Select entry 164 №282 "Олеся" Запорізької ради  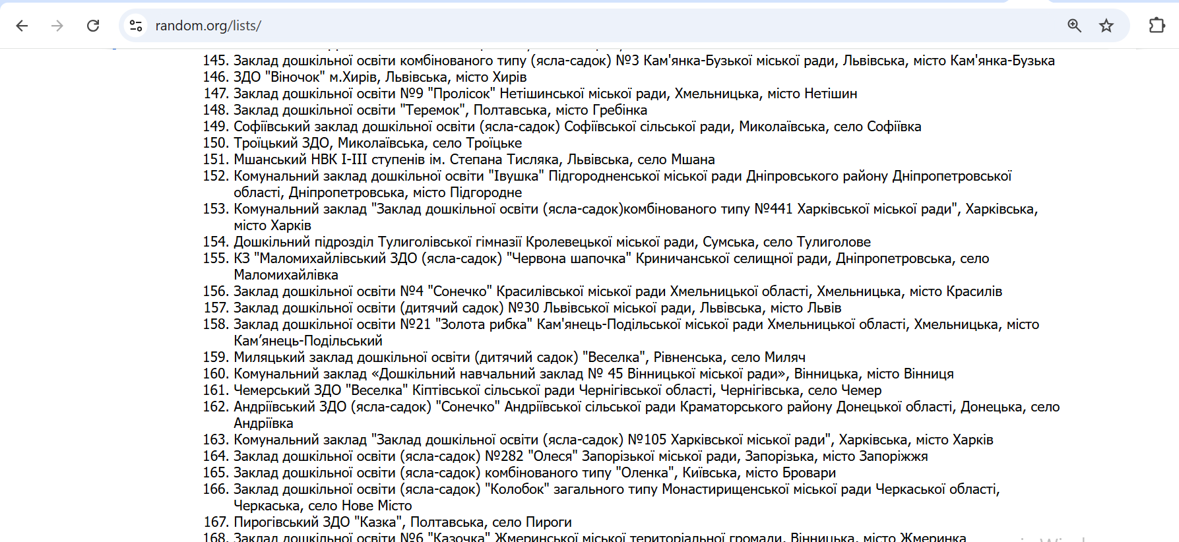[x=580, y=456]
